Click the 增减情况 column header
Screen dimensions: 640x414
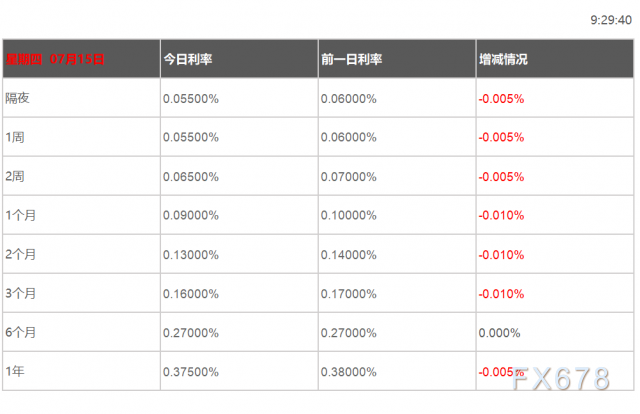pos(503,60)
